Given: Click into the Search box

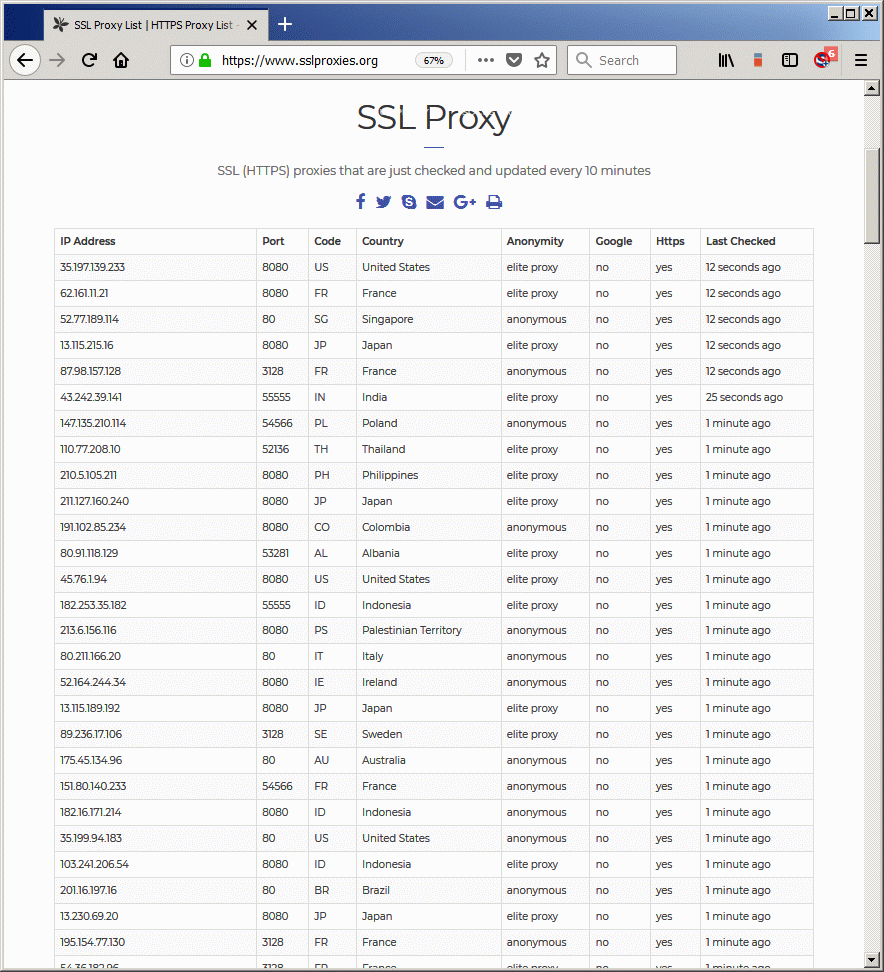Looking at the screenshot, I should [632, 60].
